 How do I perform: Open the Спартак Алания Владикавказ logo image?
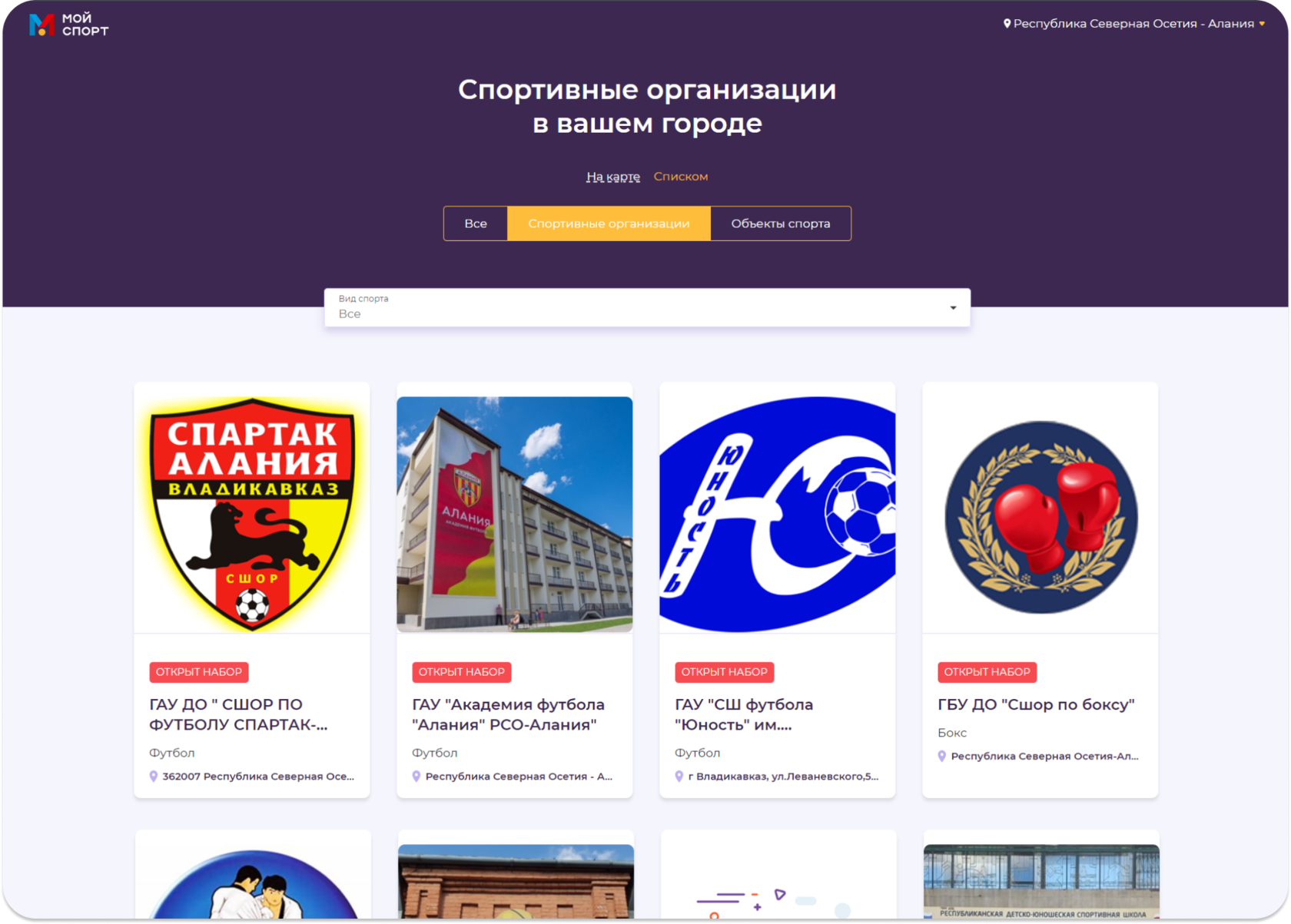tap(252, 514)
